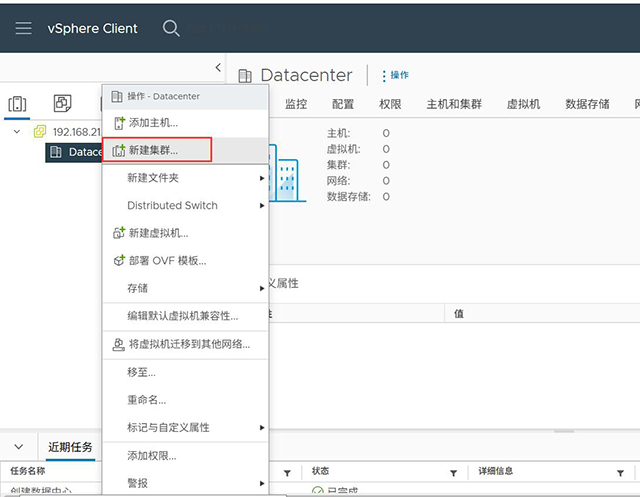
Task: Select the Datacenter tree item
Action: (x=73, y=152)
